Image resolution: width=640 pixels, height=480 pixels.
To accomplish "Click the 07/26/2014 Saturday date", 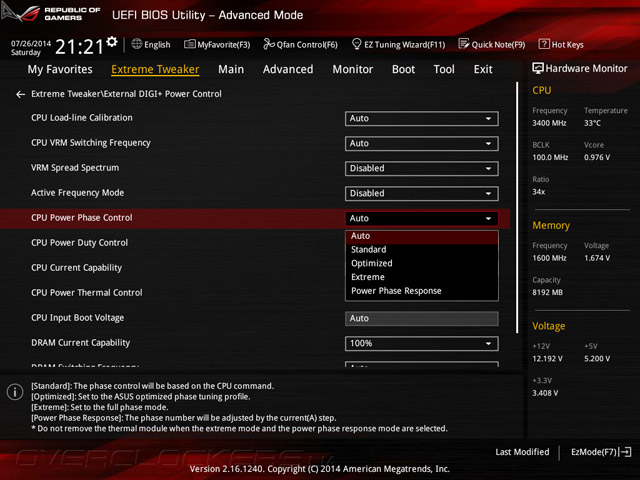I will (31, 48).
